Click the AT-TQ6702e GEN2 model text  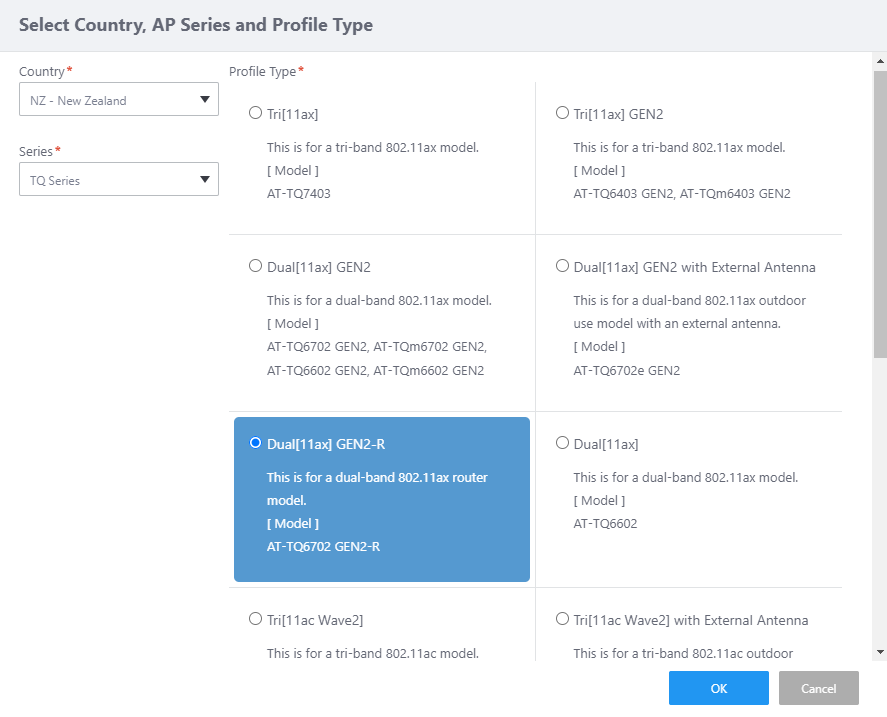pos(626,370)
